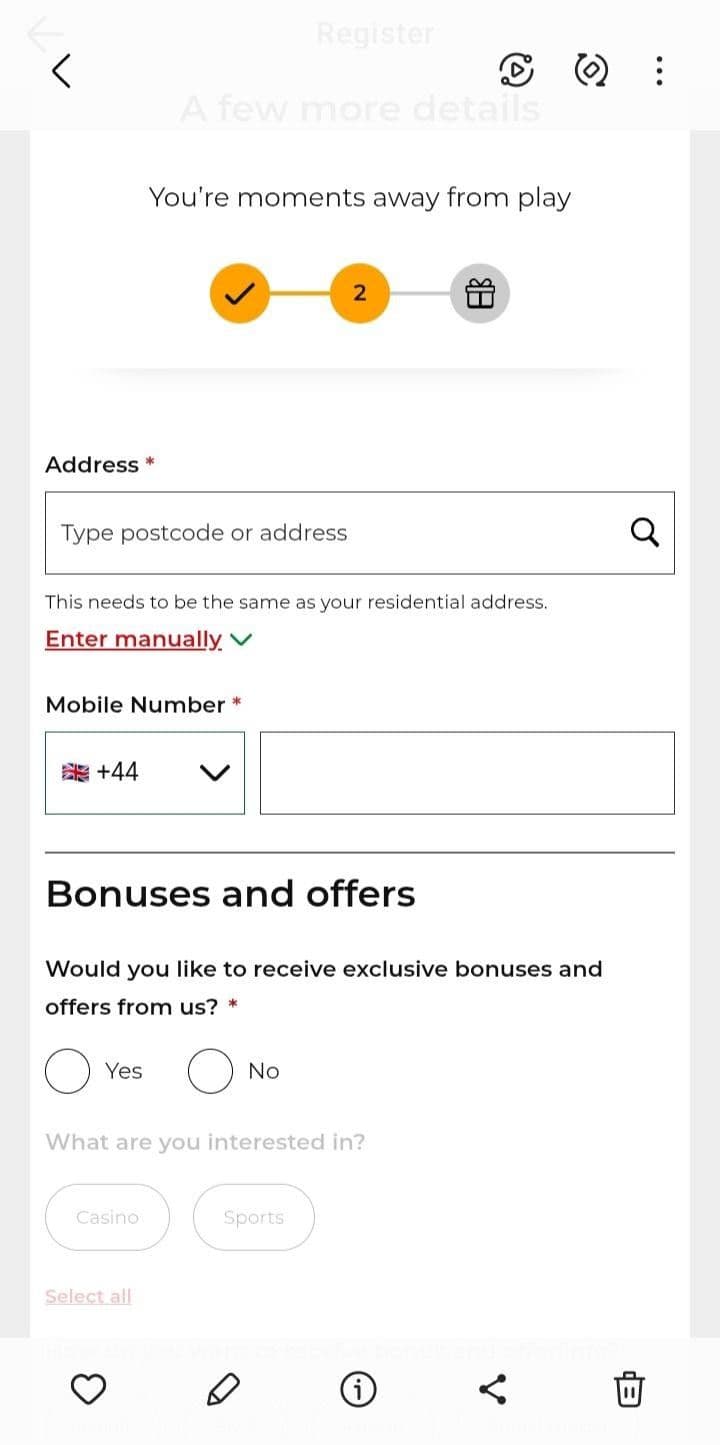Open the three-dot overflow menu
The width and height of the screenshot is (720, 1445).
(659, 71)
